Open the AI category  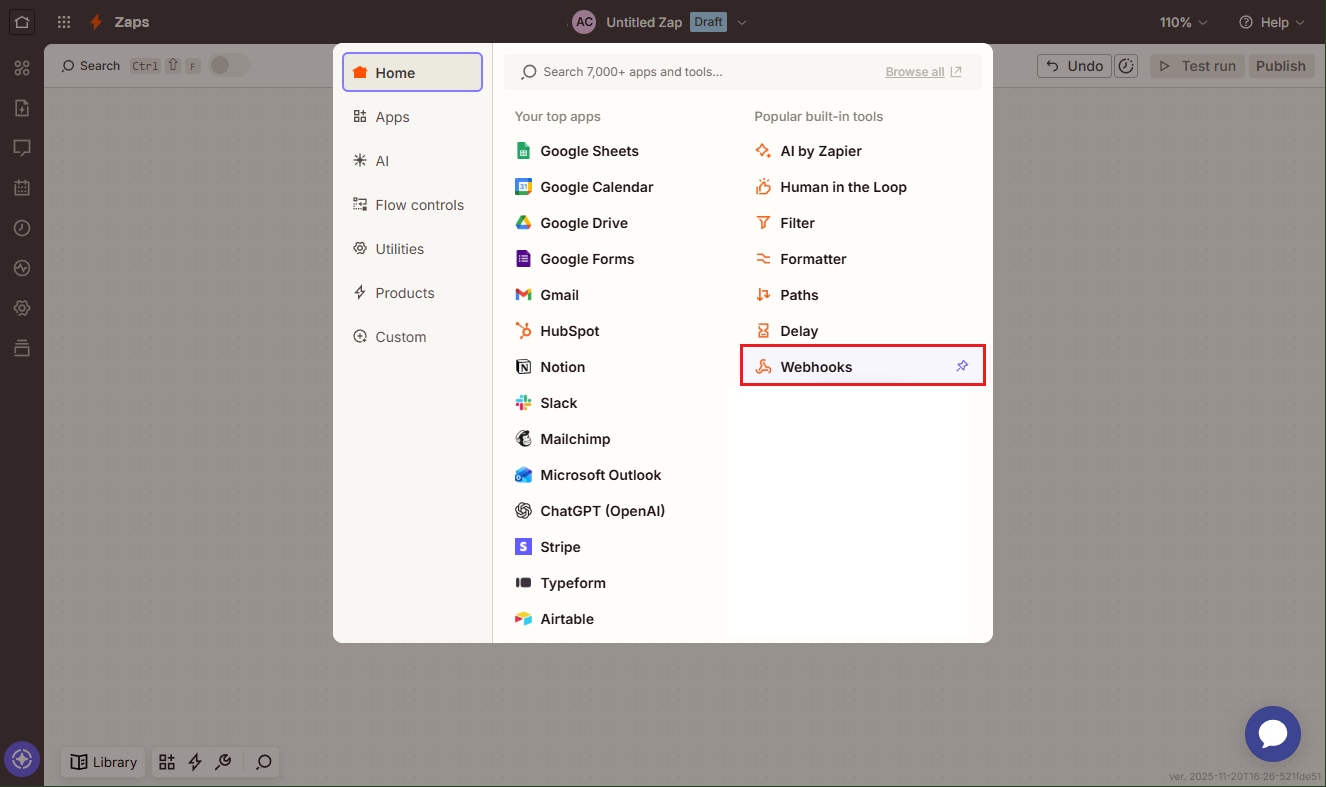click(x=412, y=161)
